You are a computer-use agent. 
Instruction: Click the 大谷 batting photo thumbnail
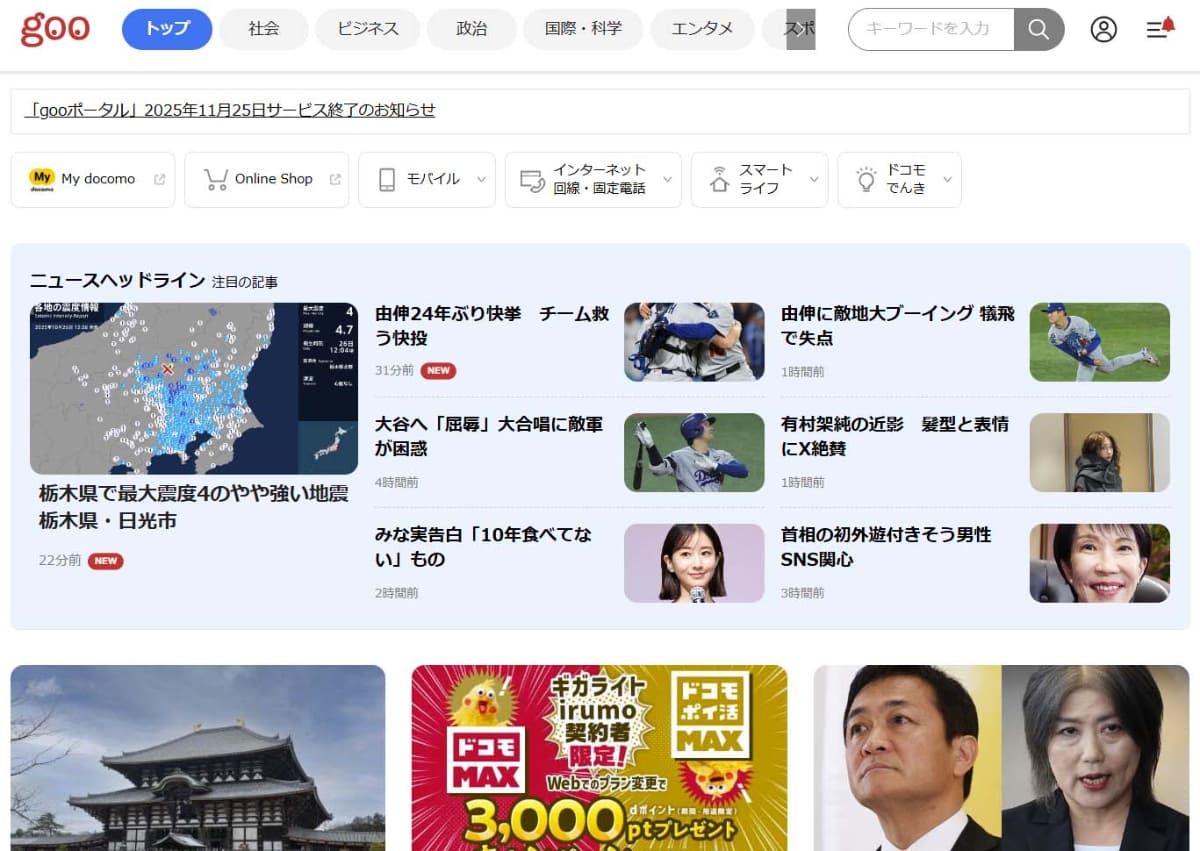click(694, 452)
